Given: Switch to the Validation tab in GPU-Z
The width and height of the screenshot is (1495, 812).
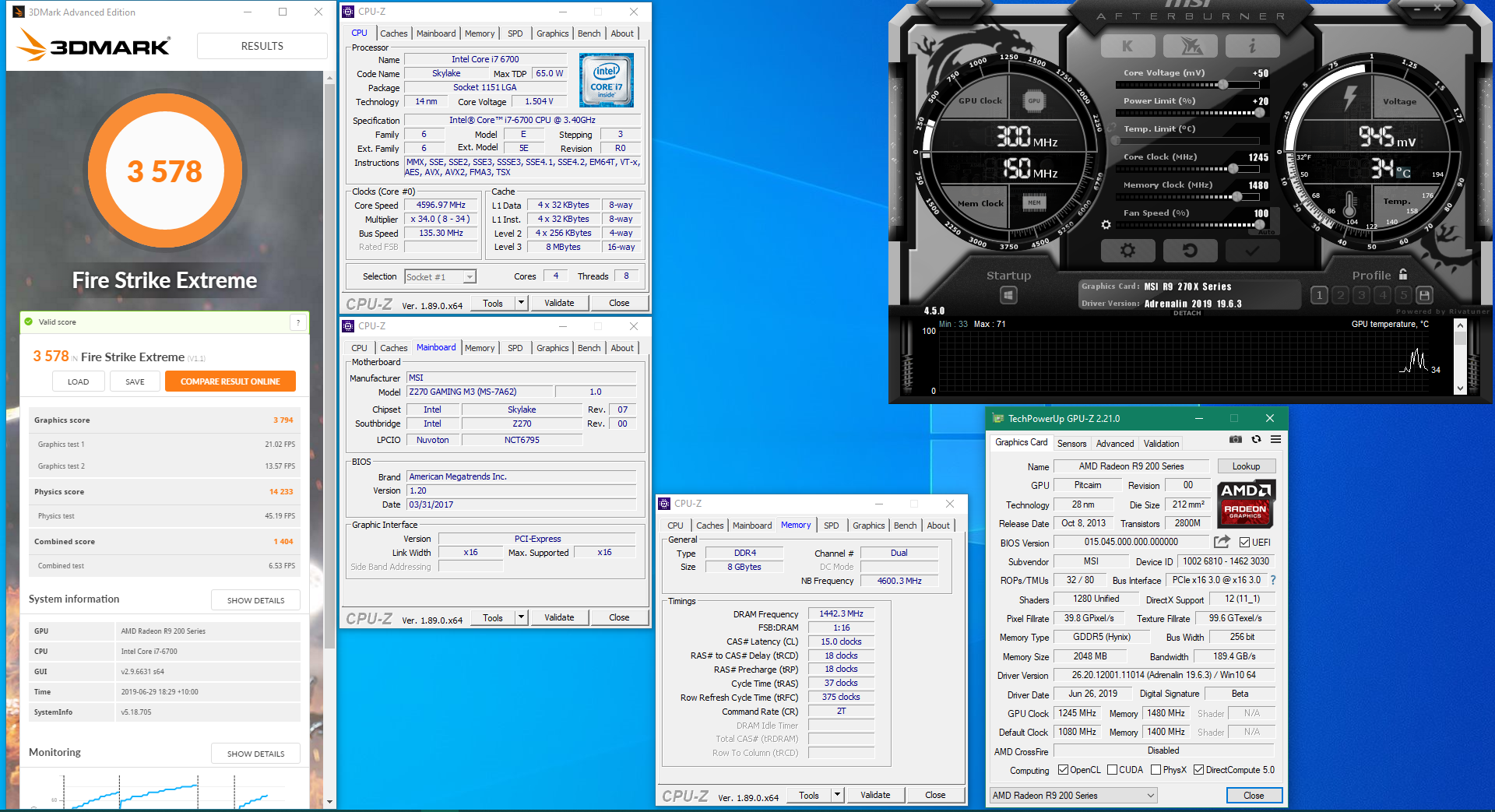Looking at the screenshot, I should [1161, 444].
